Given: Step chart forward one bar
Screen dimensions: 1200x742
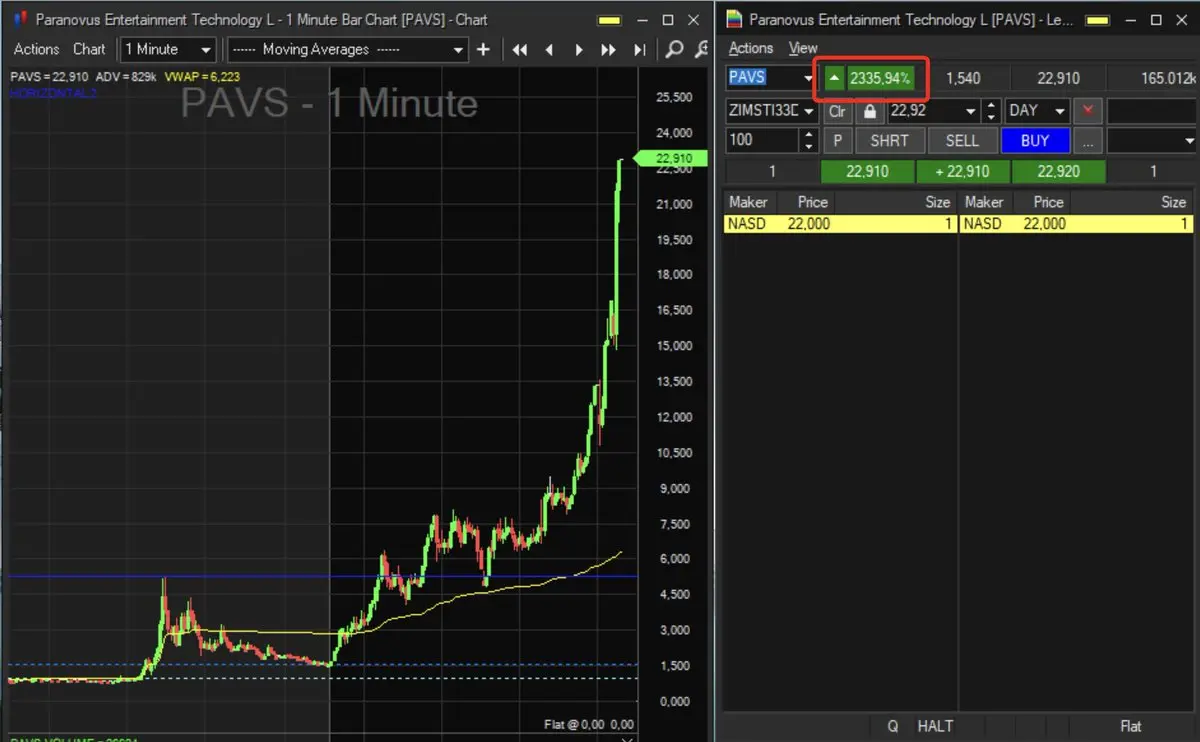Looking at the screenshot, I should [x=578, y=49].
